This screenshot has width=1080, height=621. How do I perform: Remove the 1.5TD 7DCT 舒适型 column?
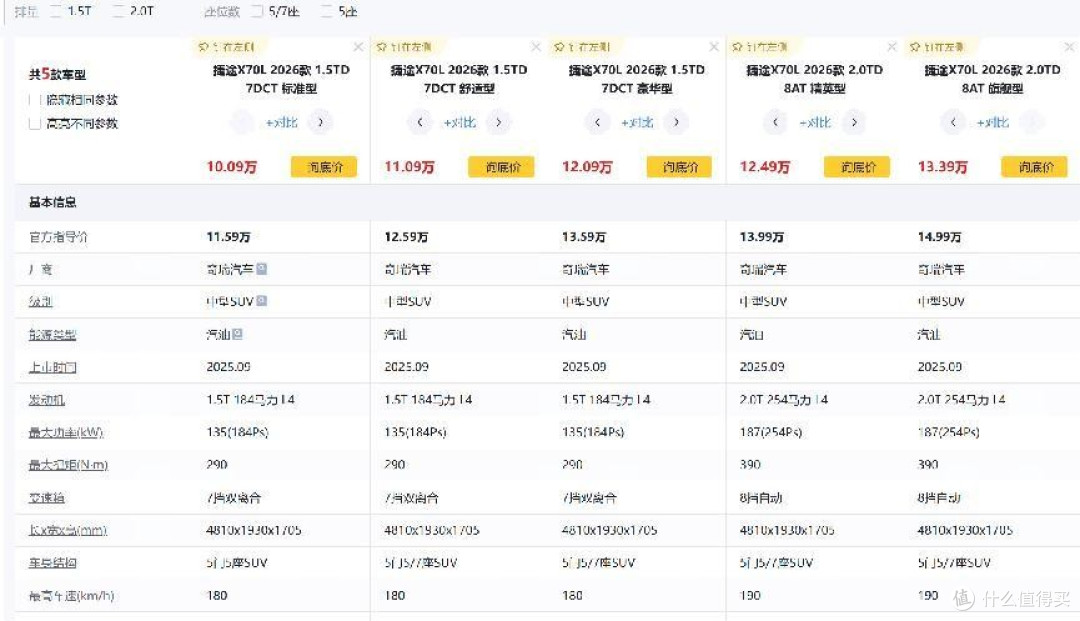pyautogui.click(x=536, y=47)
